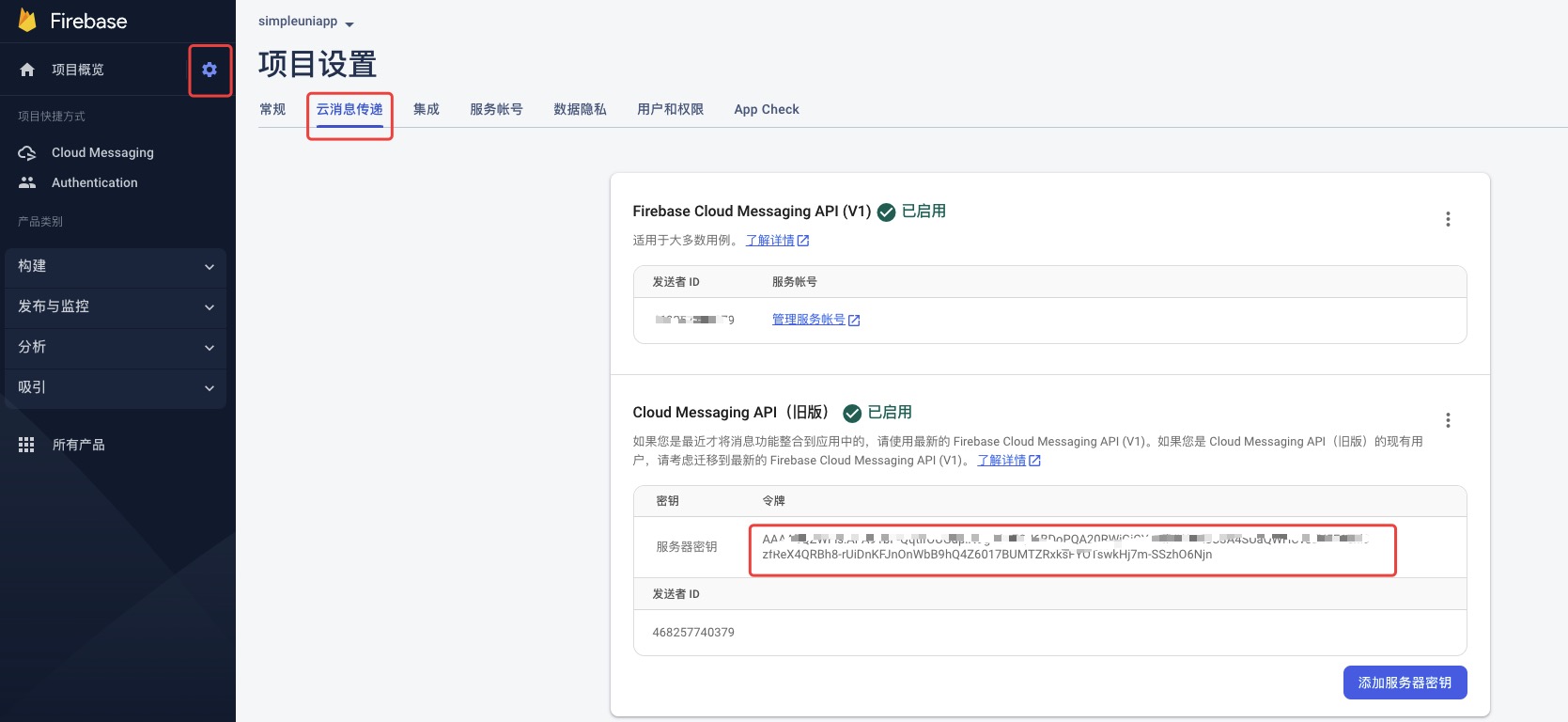The width and height of the screenshot is (1568, 722).
Task: Click the 服务器密钥 label
Action: click(x=686, y=547)
